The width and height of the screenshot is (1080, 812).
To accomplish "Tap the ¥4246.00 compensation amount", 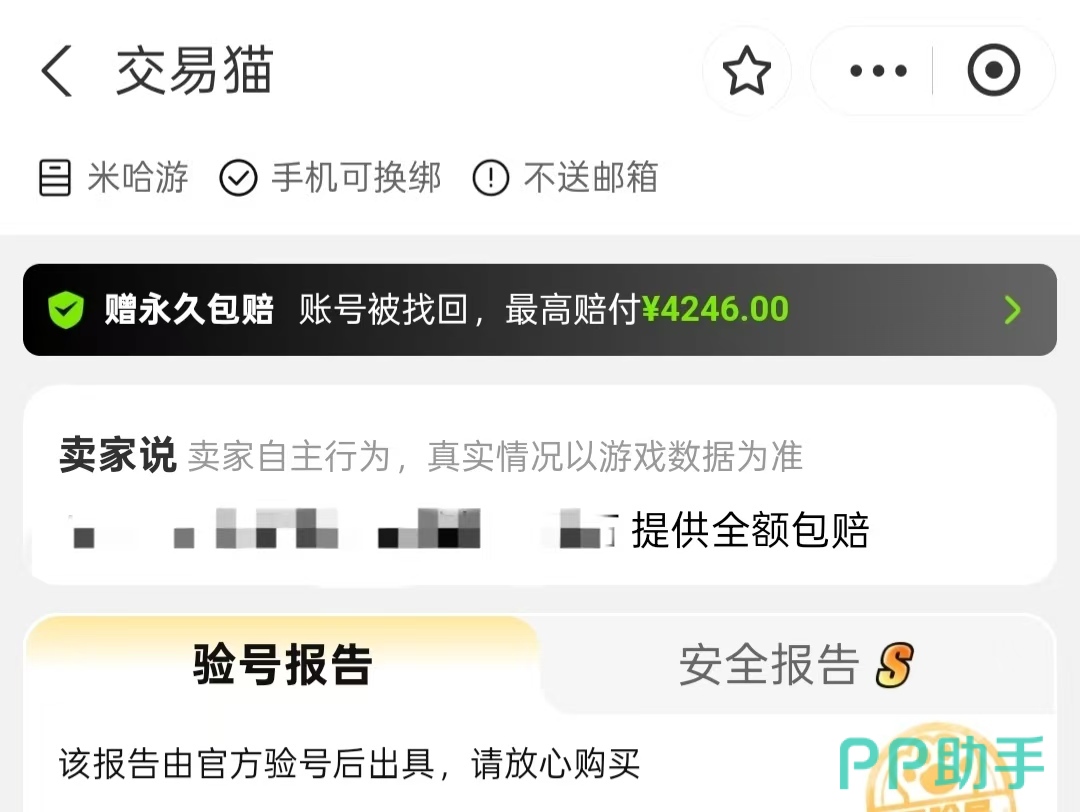I will (716, 309).
